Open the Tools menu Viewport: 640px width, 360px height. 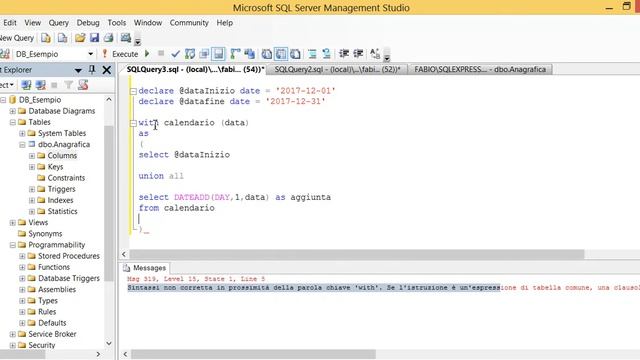coord(116,23)
